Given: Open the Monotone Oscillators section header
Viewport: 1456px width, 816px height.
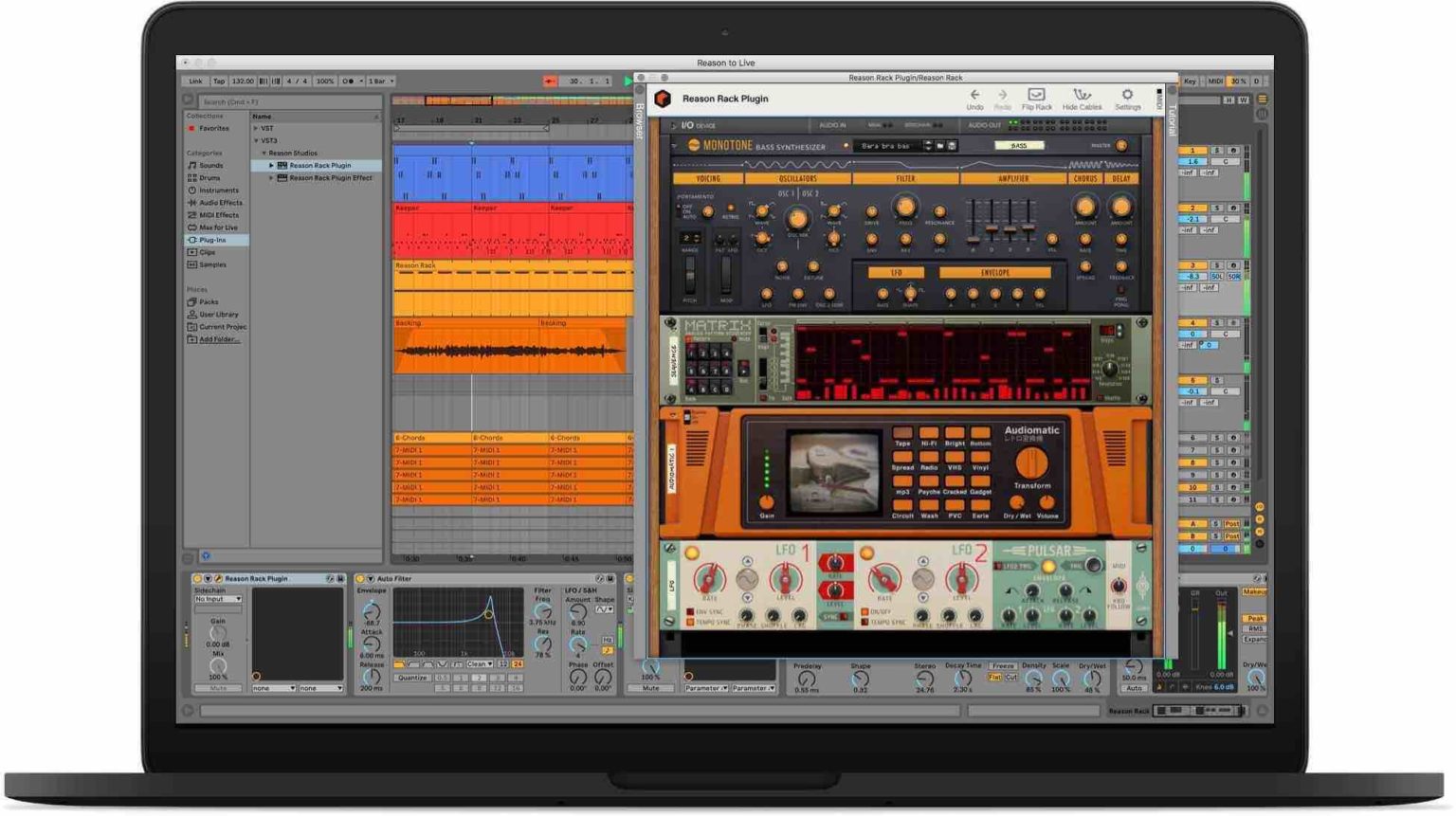Looking at the screenshot, I should (797, 178).
